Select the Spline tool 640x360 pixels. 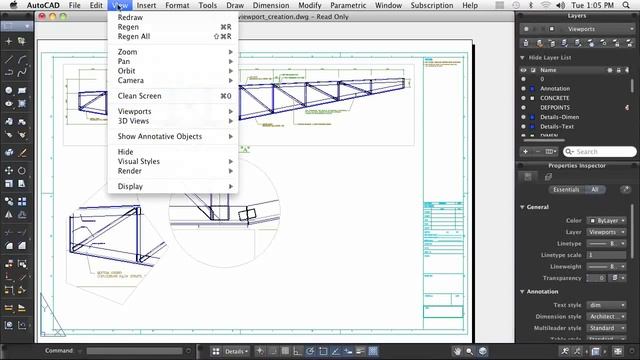point(22,73)
